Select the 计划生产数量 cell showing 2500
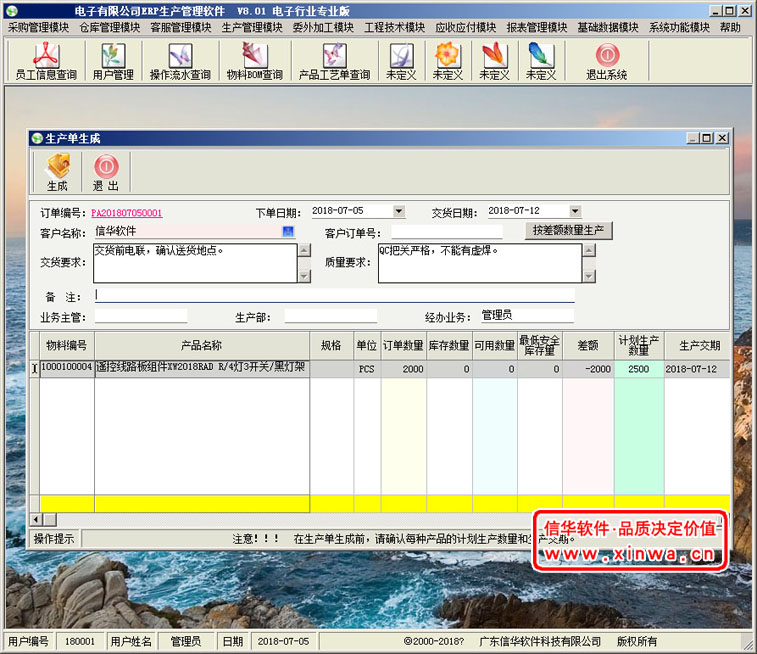This screenshot has width=757, height=654. point(638,369)
